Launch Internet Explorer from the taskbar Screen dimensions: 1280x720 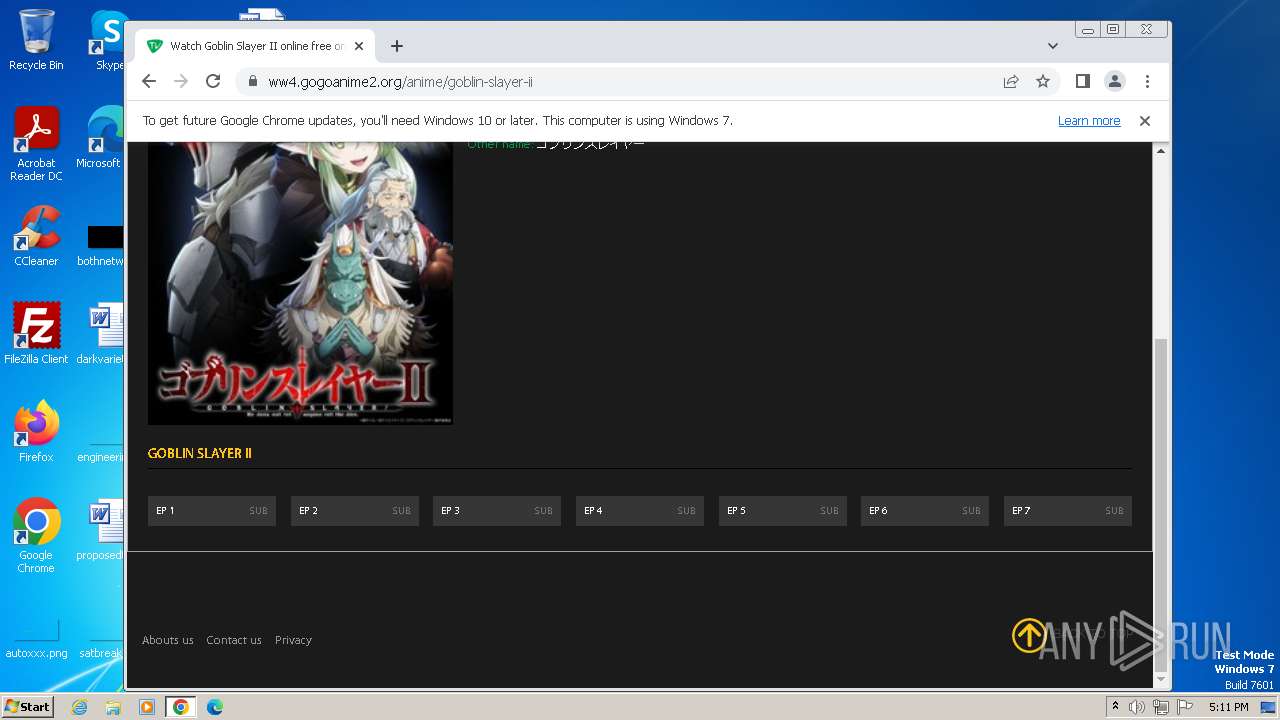[80, 707]
